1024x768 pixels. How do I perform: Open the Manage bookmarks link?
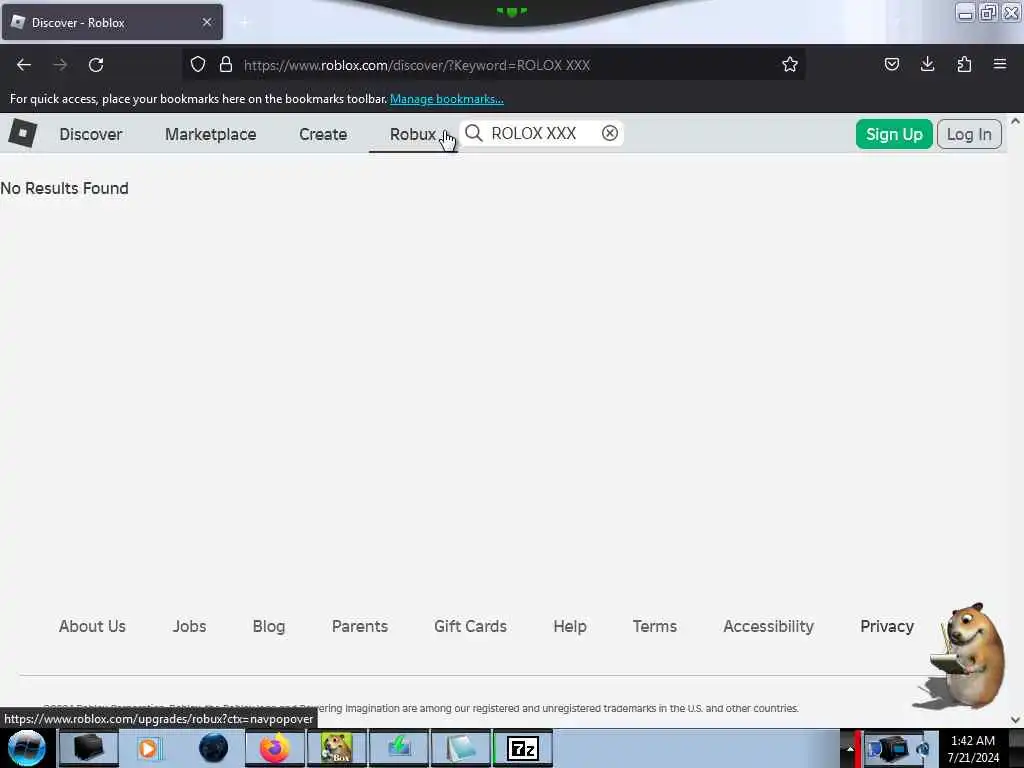click(x=447, y=99)
